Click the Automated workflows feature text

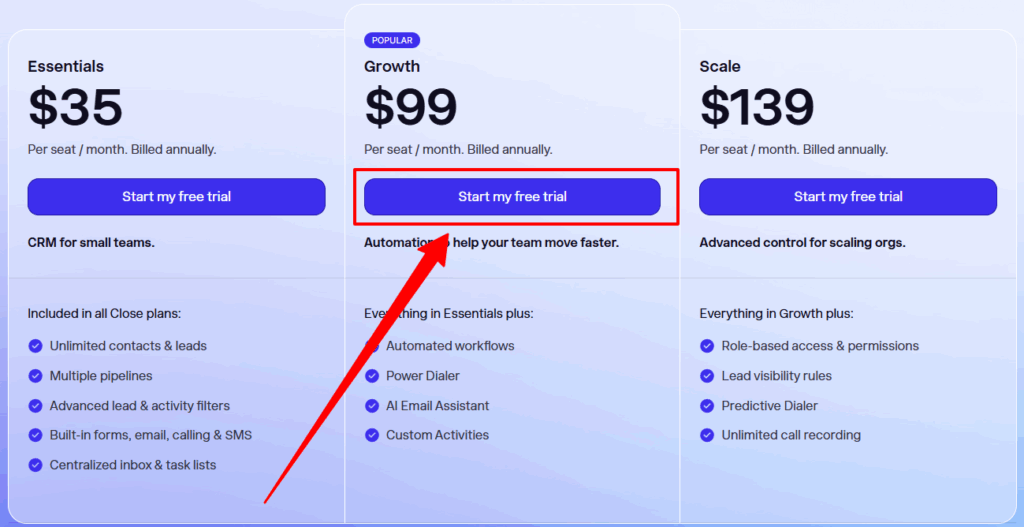(x=450, y=346)
